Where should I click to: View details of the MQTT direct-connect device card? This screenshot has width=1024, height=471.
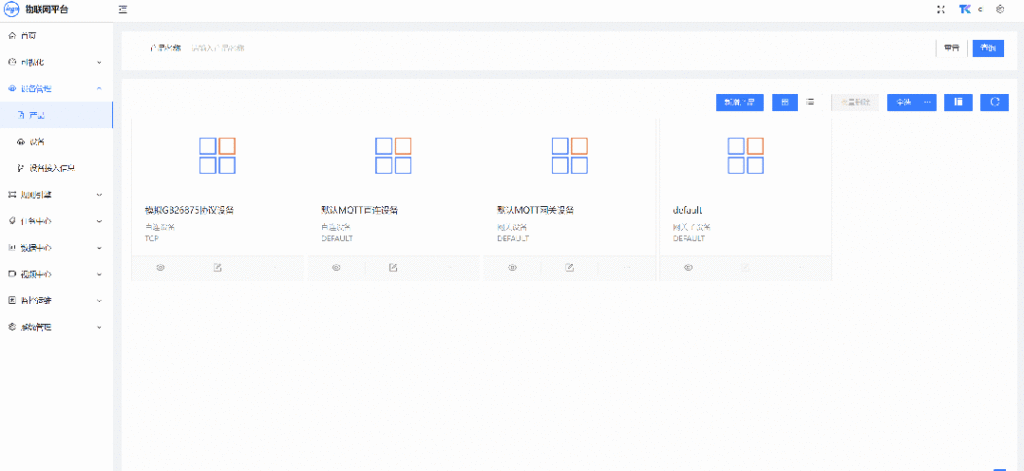(x=336, y=268)
